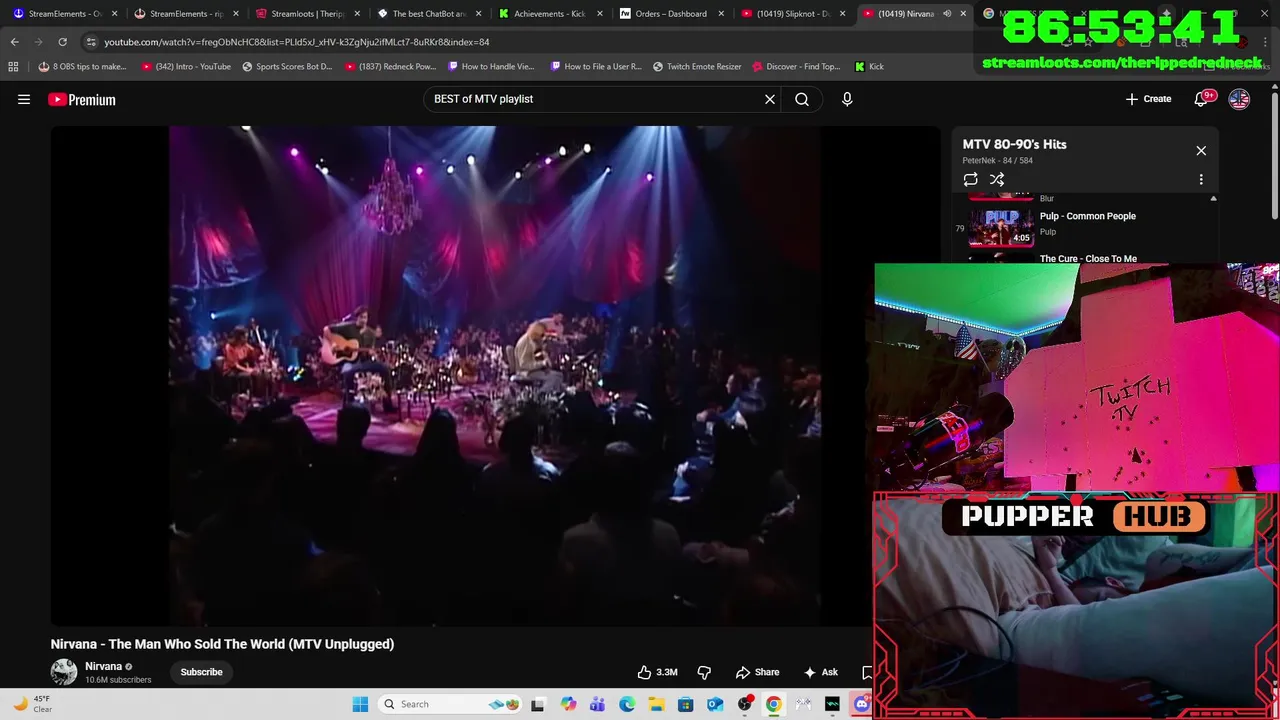Open the Ask AI button
This screenshot has width=1280, height=720.
pos(821,672)
